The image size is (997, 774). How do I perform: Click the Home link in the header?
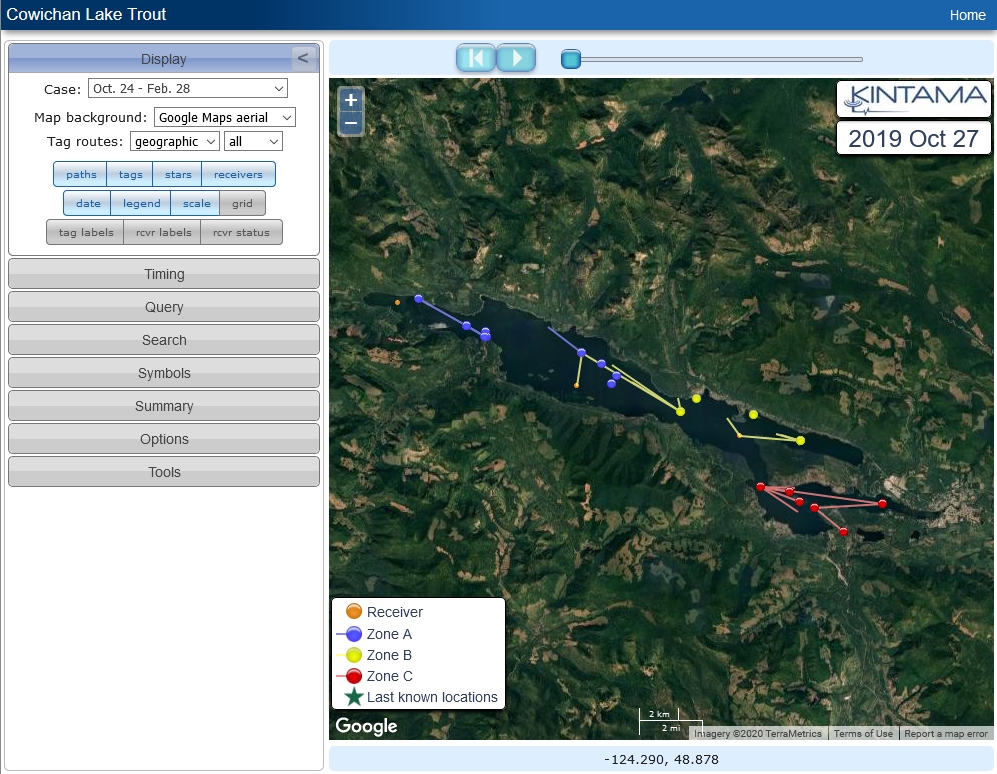[x=967, y=15]
